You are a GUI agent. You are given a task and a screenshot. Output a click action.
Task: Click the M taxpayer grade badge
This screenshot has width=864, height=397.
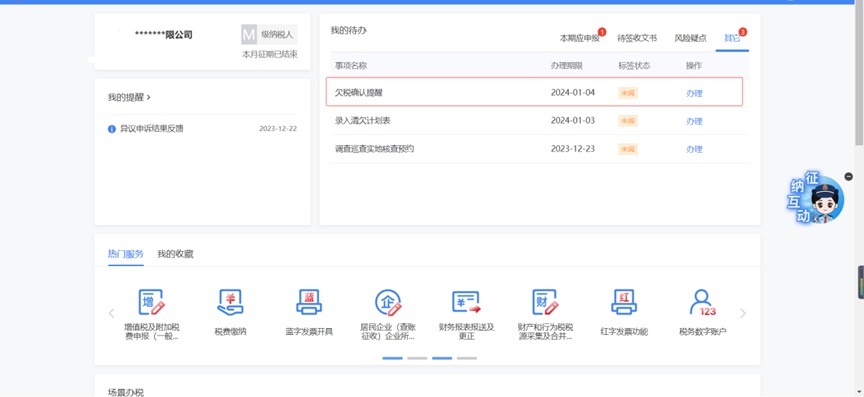point(249,35)
